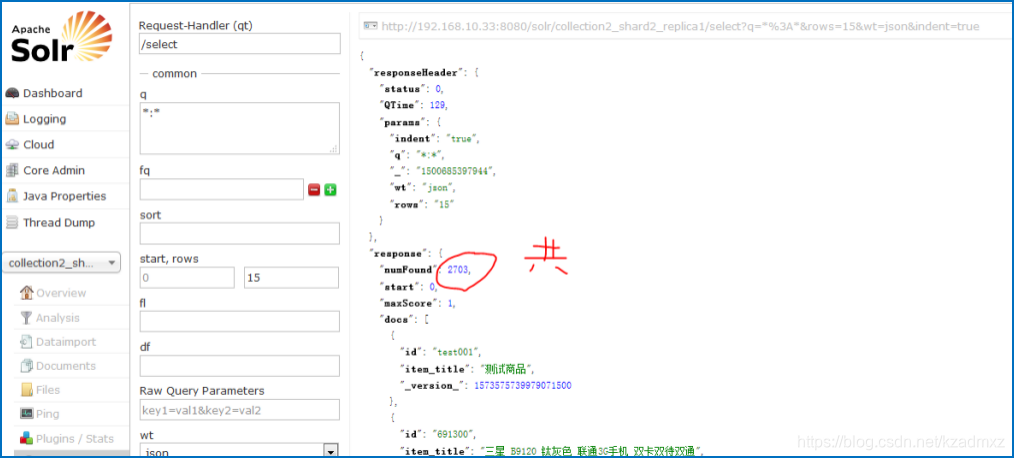
Task: Click the Dataimport icon
Action: coord(27,342)
